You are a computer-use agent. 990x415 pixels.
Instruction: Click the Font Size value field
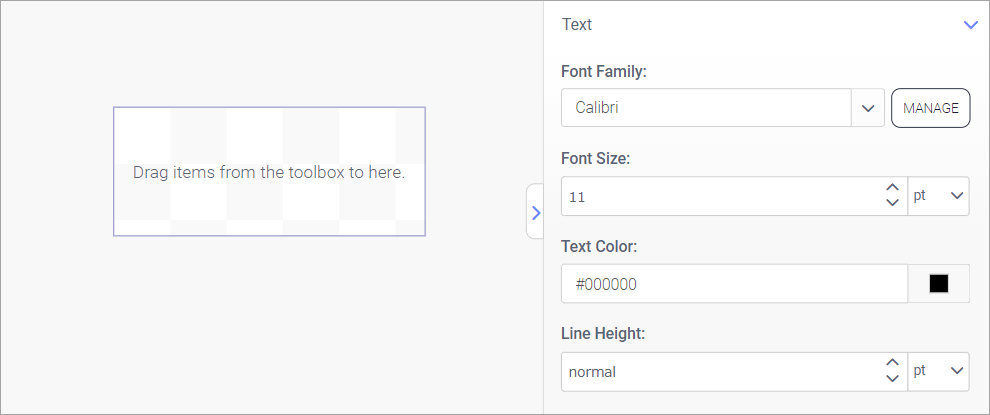720,197
